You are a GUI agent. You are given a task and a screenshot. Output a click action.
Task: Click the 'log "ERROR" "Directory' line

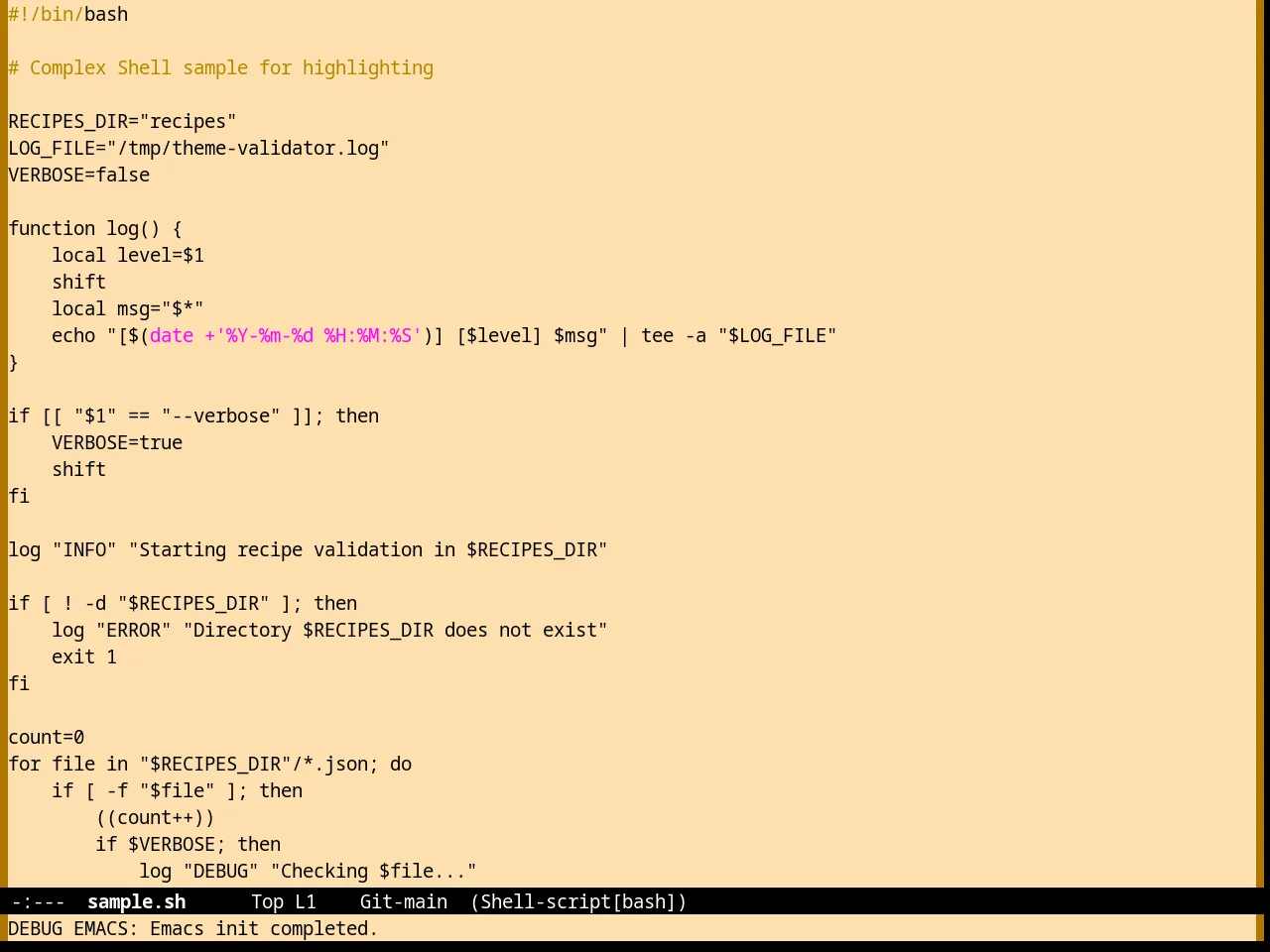pos(329,630)
